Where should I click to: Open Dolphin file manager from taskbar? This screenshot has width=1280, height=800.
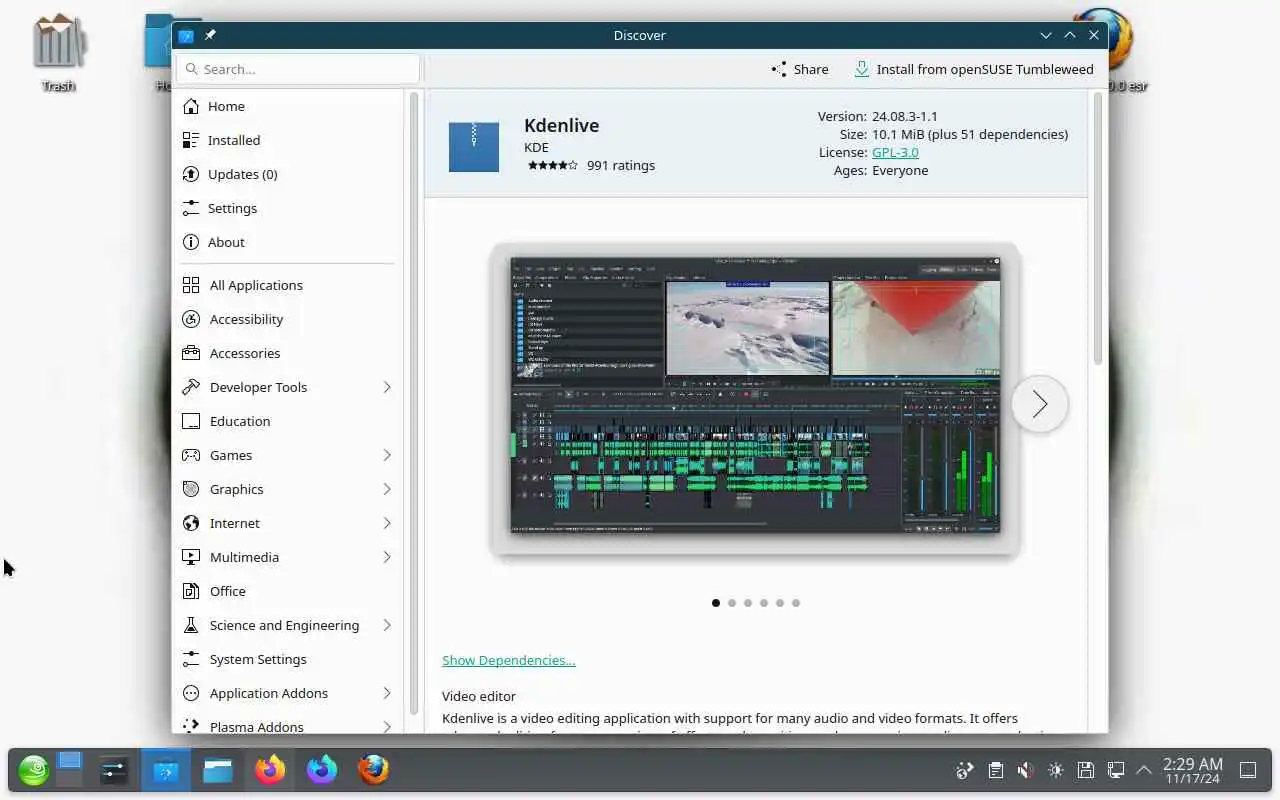(217, 770)
